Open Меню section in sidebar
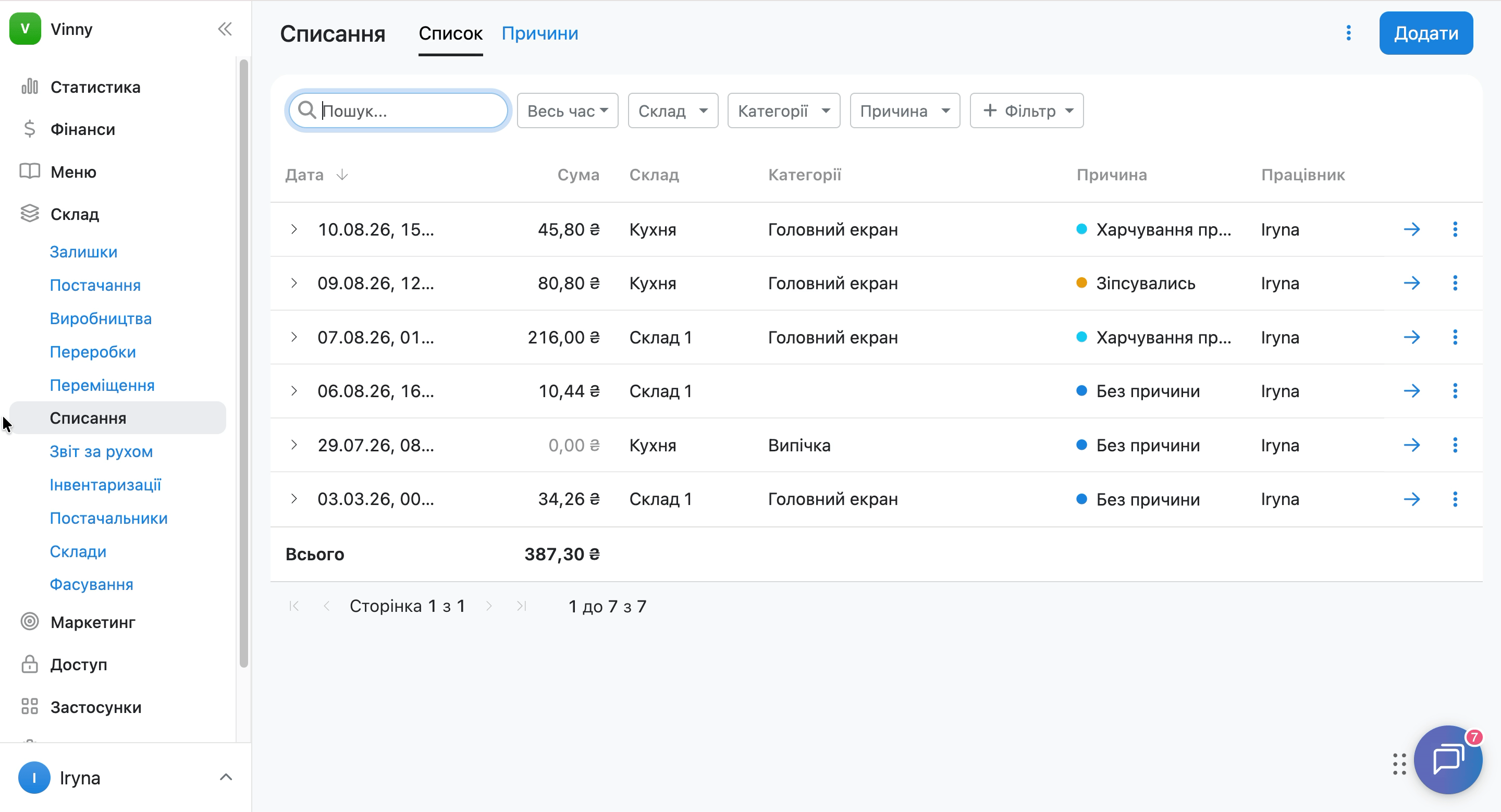The width and height of the screenshot is (1501, 812). (x=73, y=172)
